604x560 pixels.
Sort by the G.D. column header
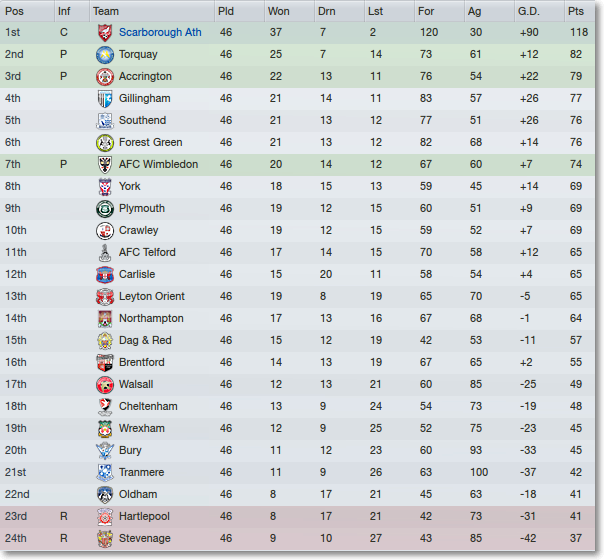tap(539, 11)
